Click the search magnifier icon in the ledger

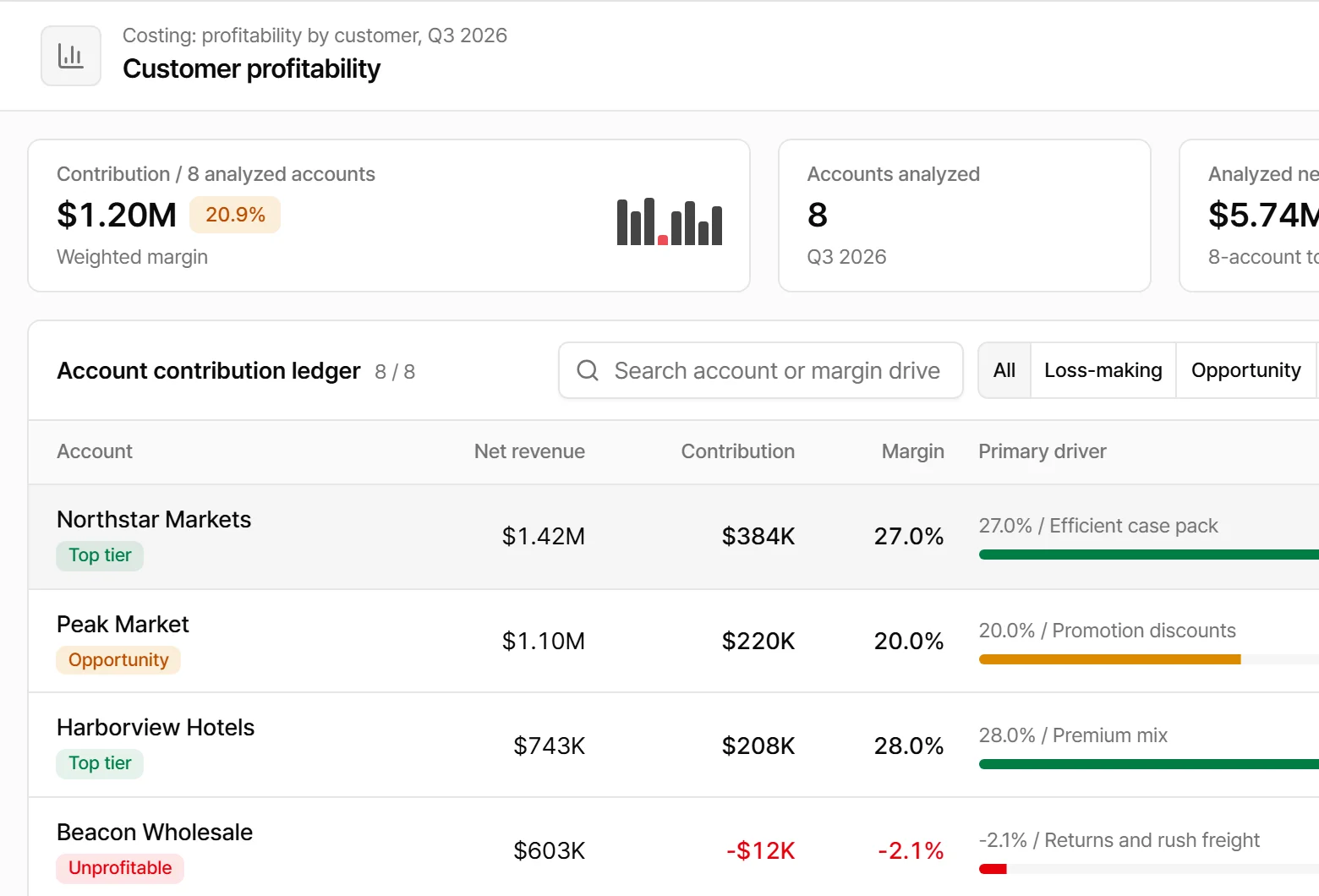[588, 370]
